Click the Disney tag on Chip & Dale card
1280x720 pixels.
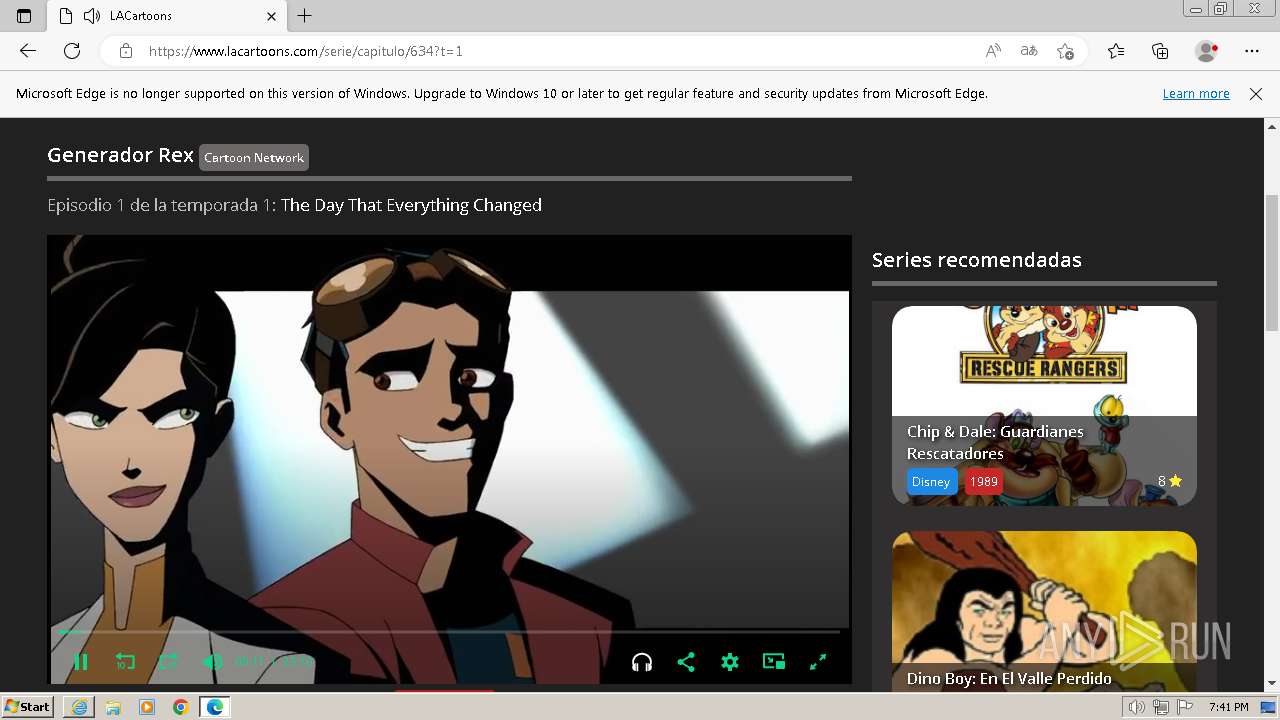pos(931,481)
